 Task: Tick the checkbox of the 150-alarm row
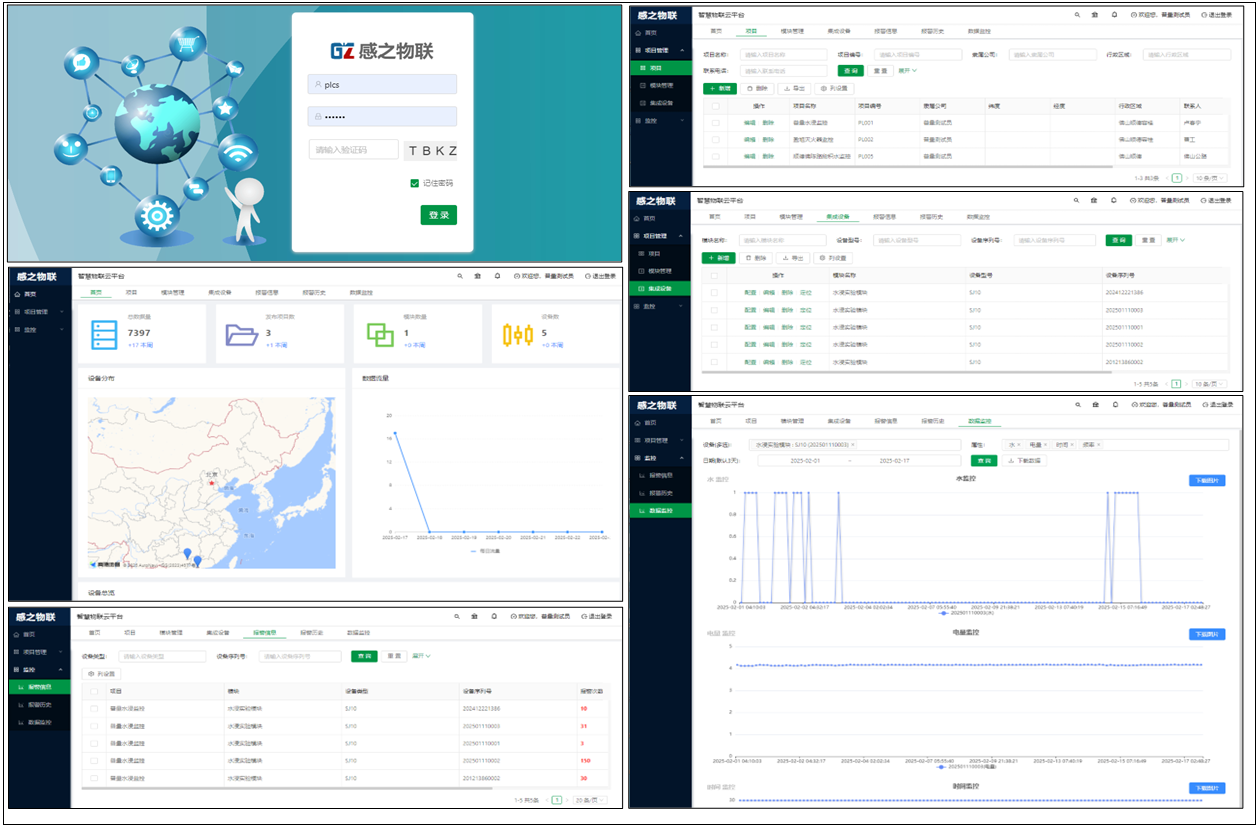(95, 761)
